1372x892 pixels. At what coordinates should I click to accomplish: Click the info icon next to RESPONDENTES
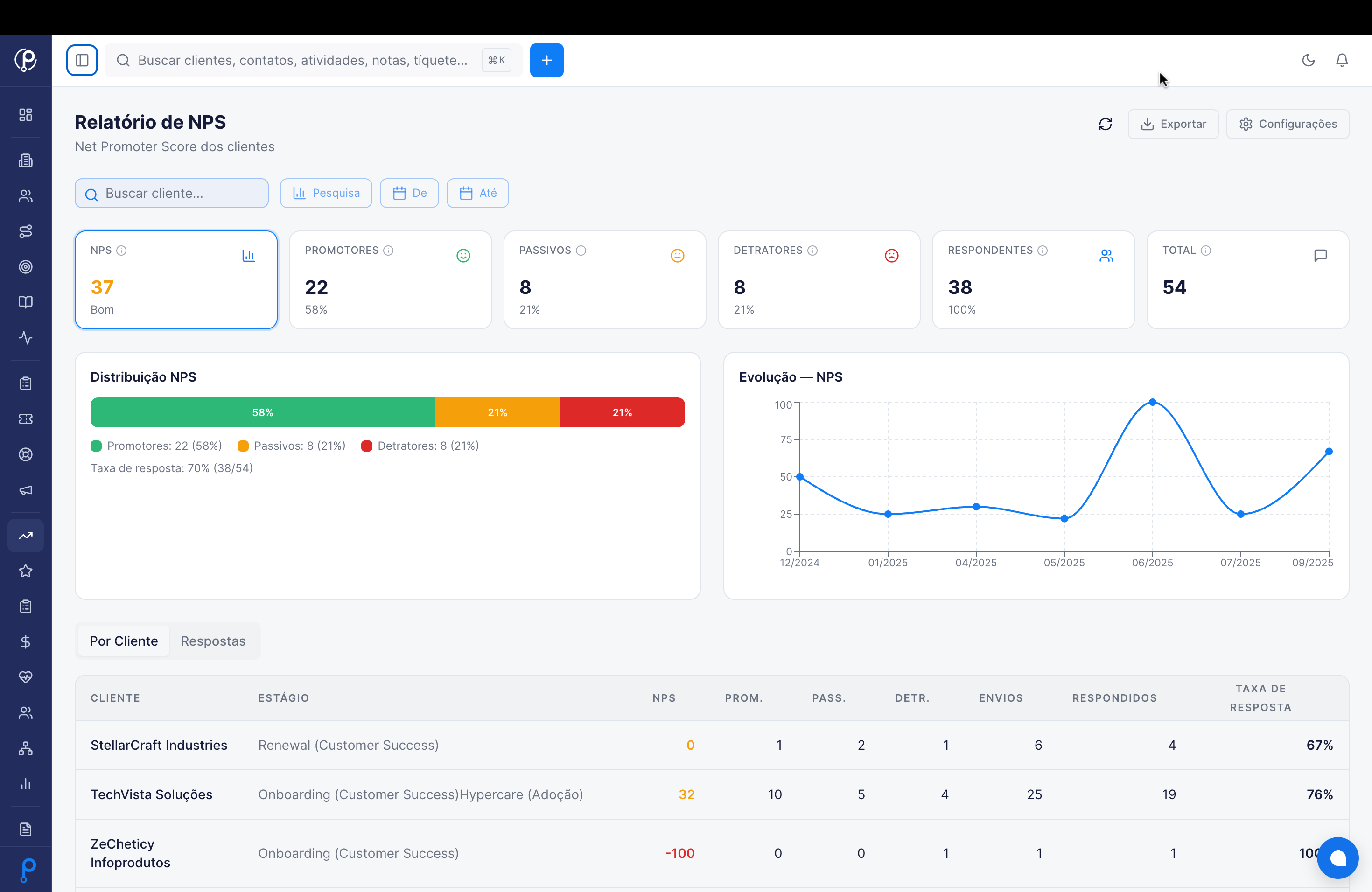pyautogui.click(x=1042, y=250)
